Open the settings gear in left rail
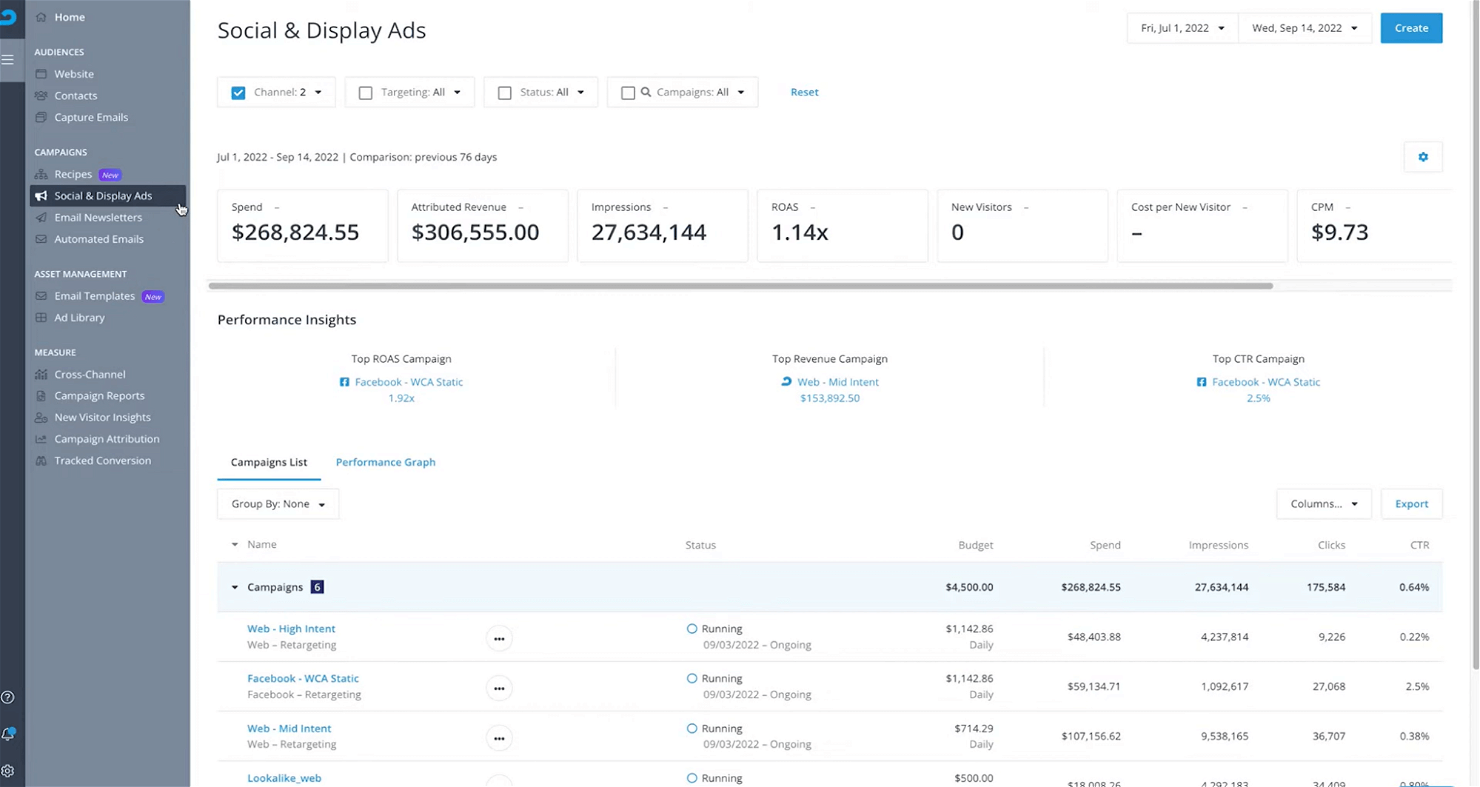 point(8,771)
